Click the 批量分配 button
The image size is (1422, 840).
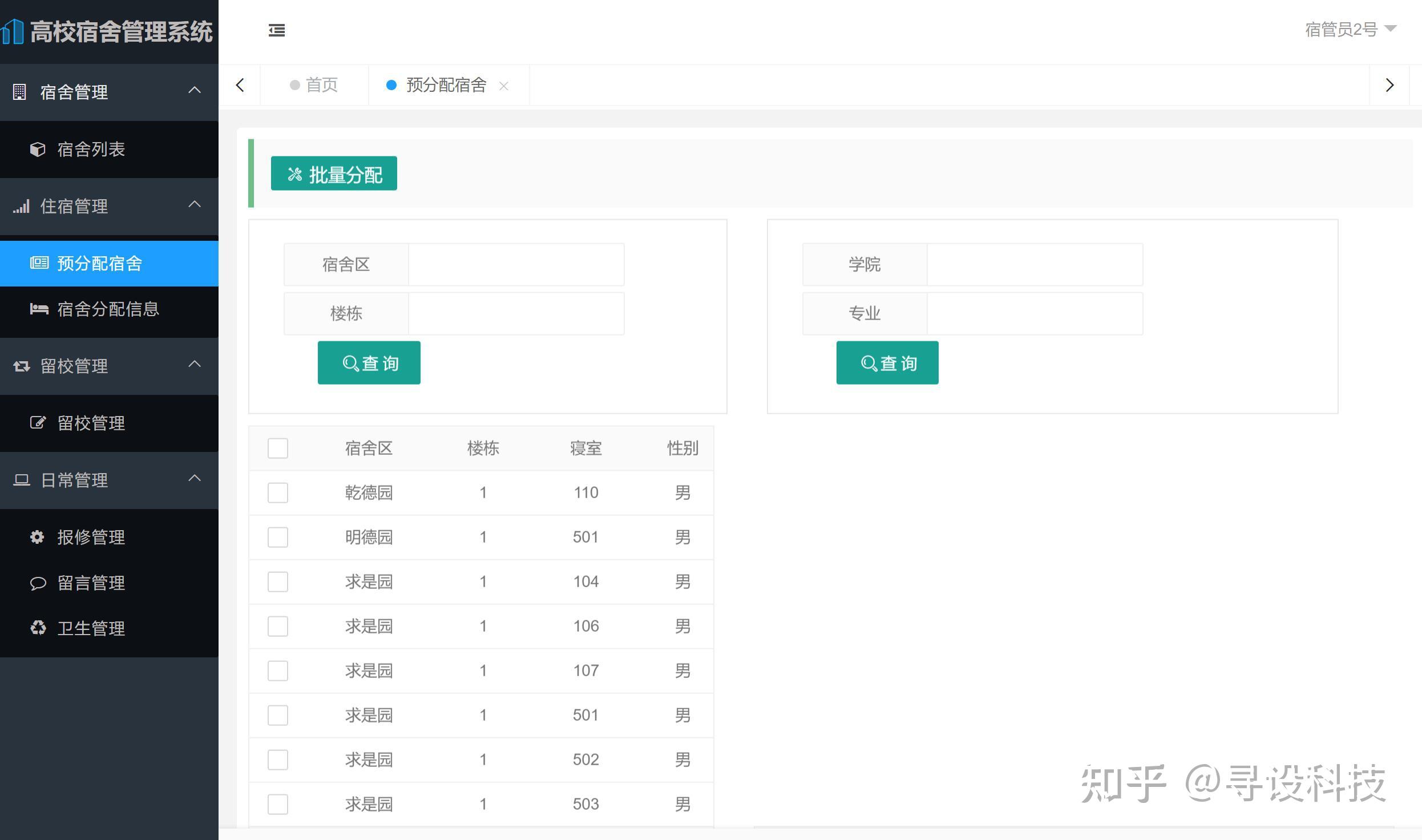[x=334, y=173]
